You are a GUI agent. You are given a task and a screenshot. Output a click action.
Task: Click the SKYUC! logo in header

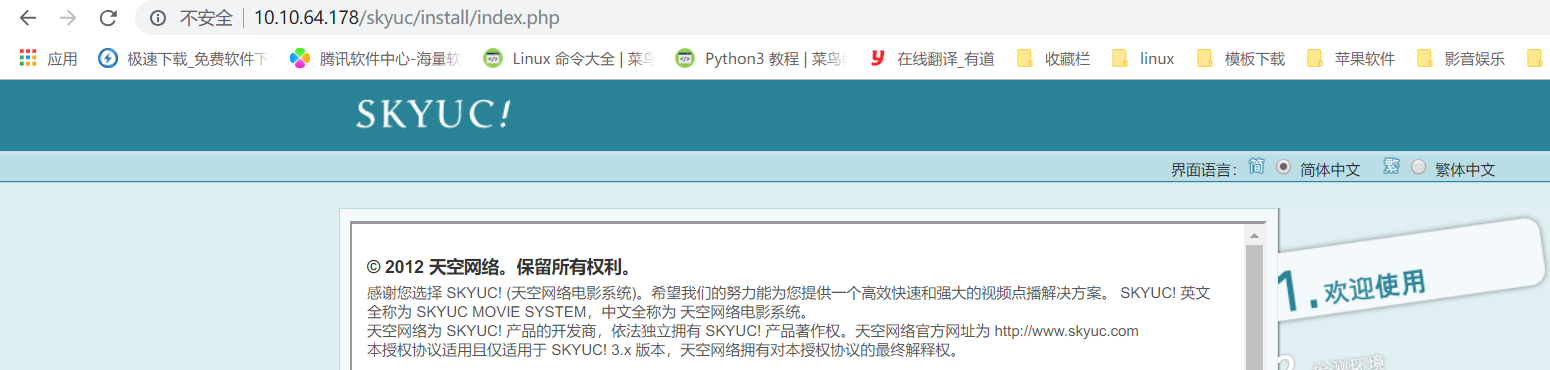(433, 115)
